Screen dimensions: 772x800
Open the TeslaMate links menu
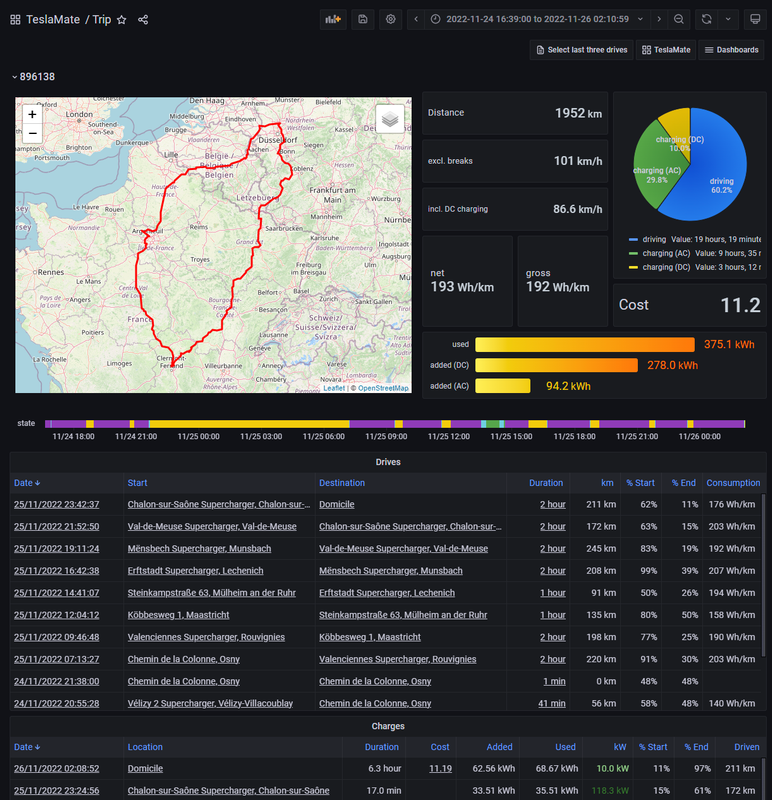click(x=666, y=50)
